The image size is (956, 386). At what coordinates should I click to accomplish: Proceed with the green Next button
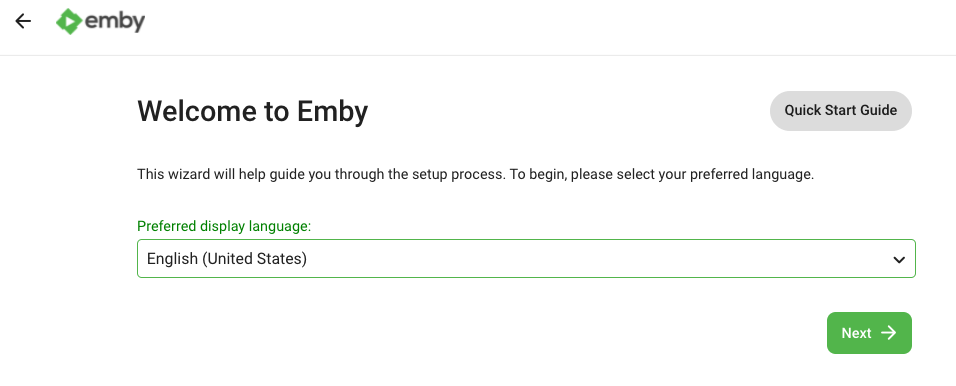pos(869,333)
